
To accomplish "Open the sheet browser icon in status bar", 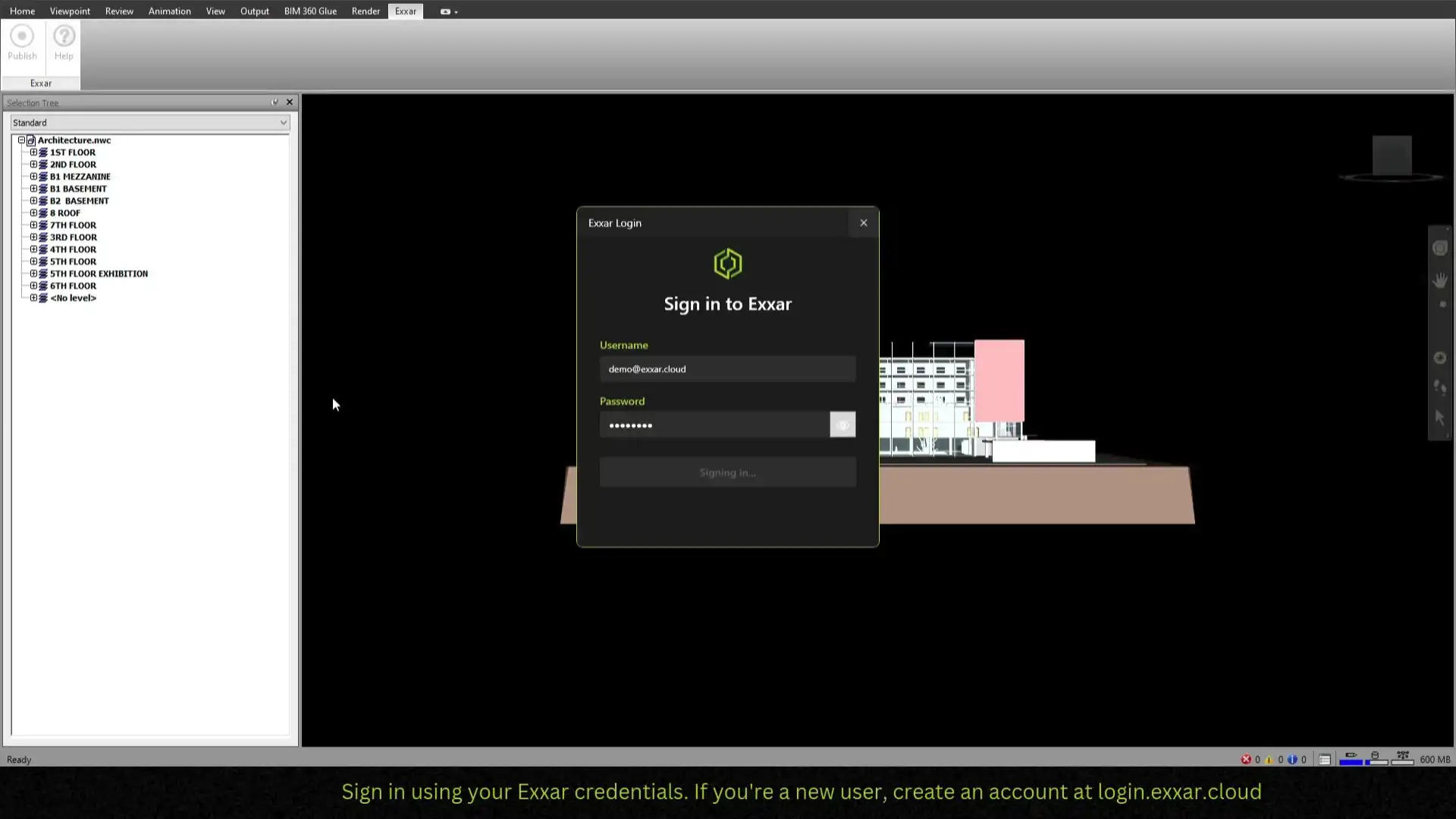I will tap(1325, 759).
